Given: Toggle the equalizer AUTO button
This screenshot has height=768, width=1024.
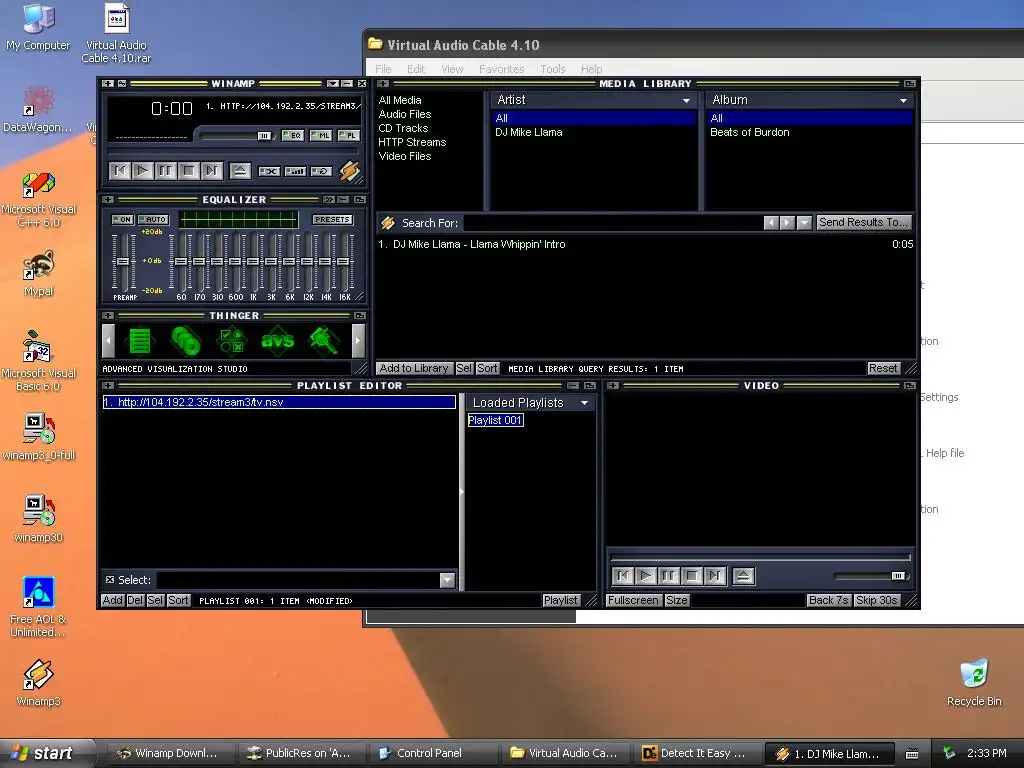Looking at the screenshot, I should (x=153, y=219).
